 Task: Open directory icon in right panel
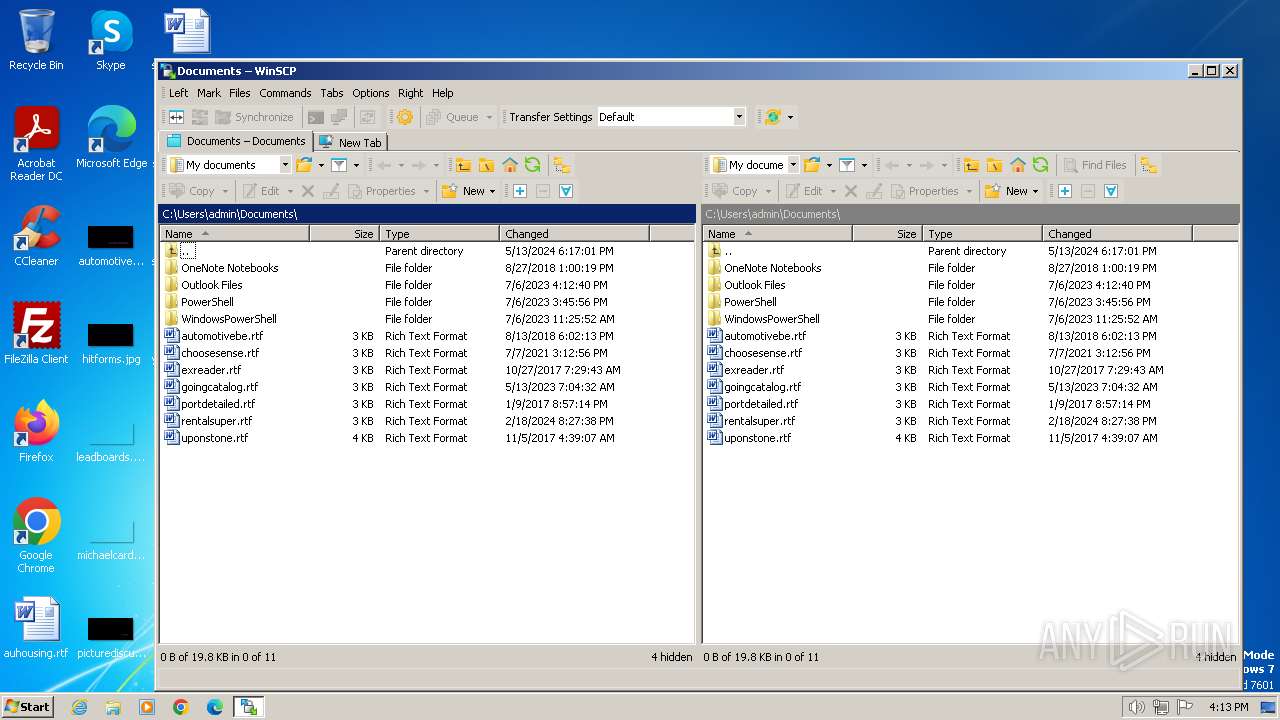(x=812, y=165)
